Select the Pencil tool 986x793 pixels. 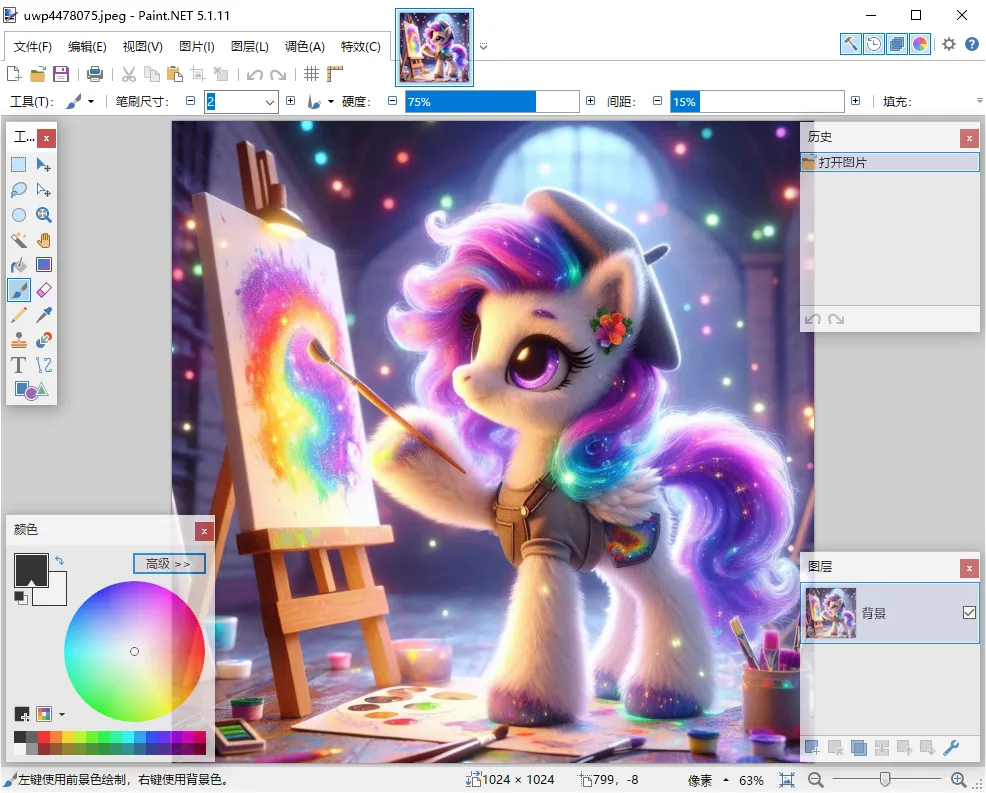point(19,315)
